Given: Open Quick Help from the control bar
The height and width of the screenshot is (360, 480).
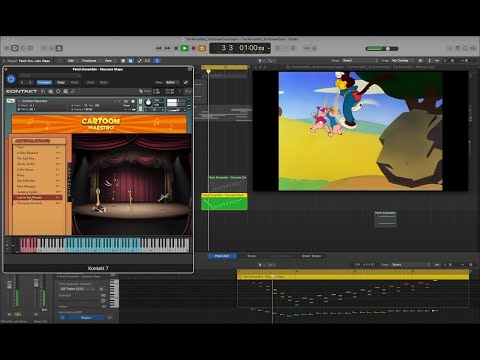Looking at the screenshot, I should click(23, 48).
